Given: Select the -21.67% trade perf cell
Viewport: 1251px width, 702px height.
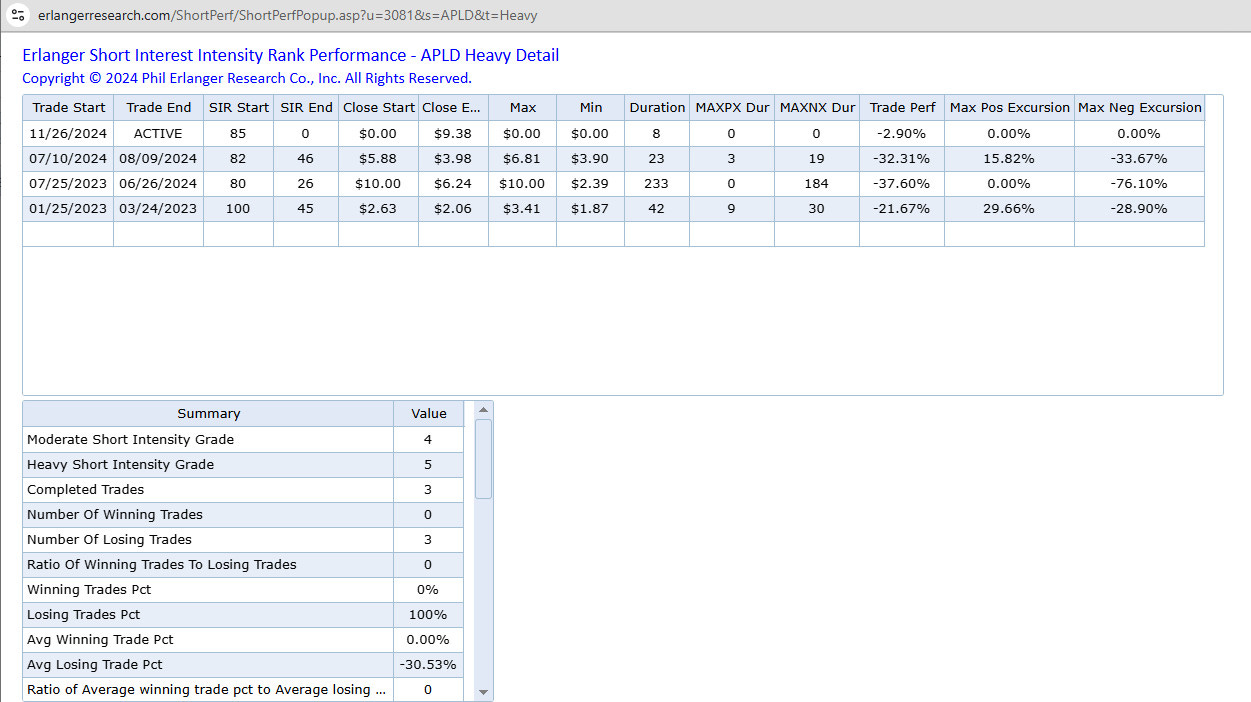Looking at the screenshot, I should click(902, 209).
